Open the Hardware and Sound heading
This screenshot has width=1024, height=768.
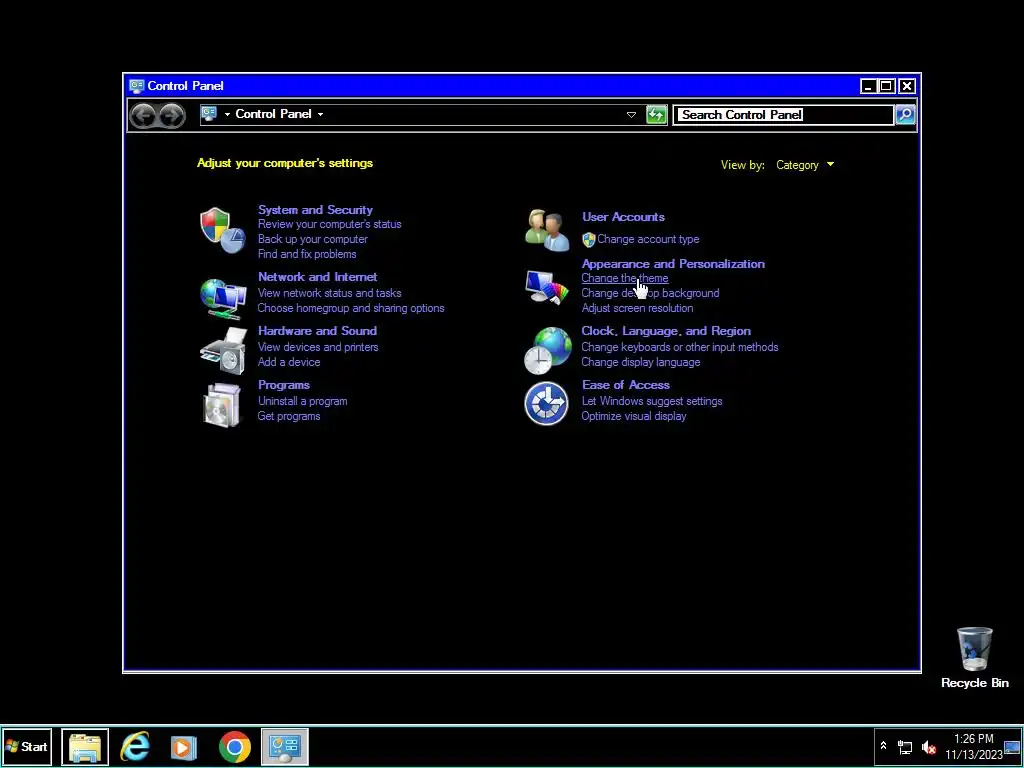tap(317, 331)
